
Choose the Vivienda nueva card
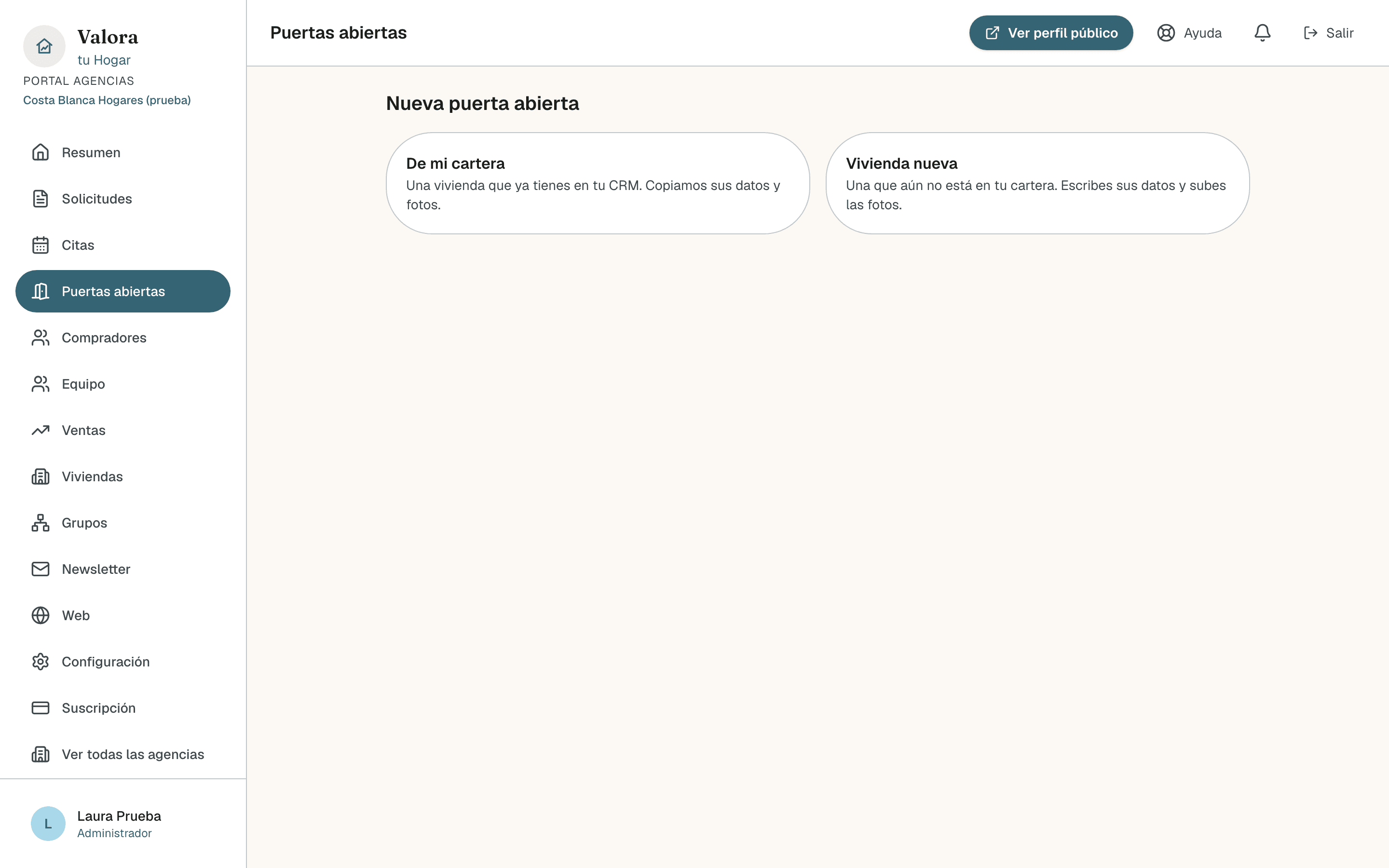click(1037, 183)
